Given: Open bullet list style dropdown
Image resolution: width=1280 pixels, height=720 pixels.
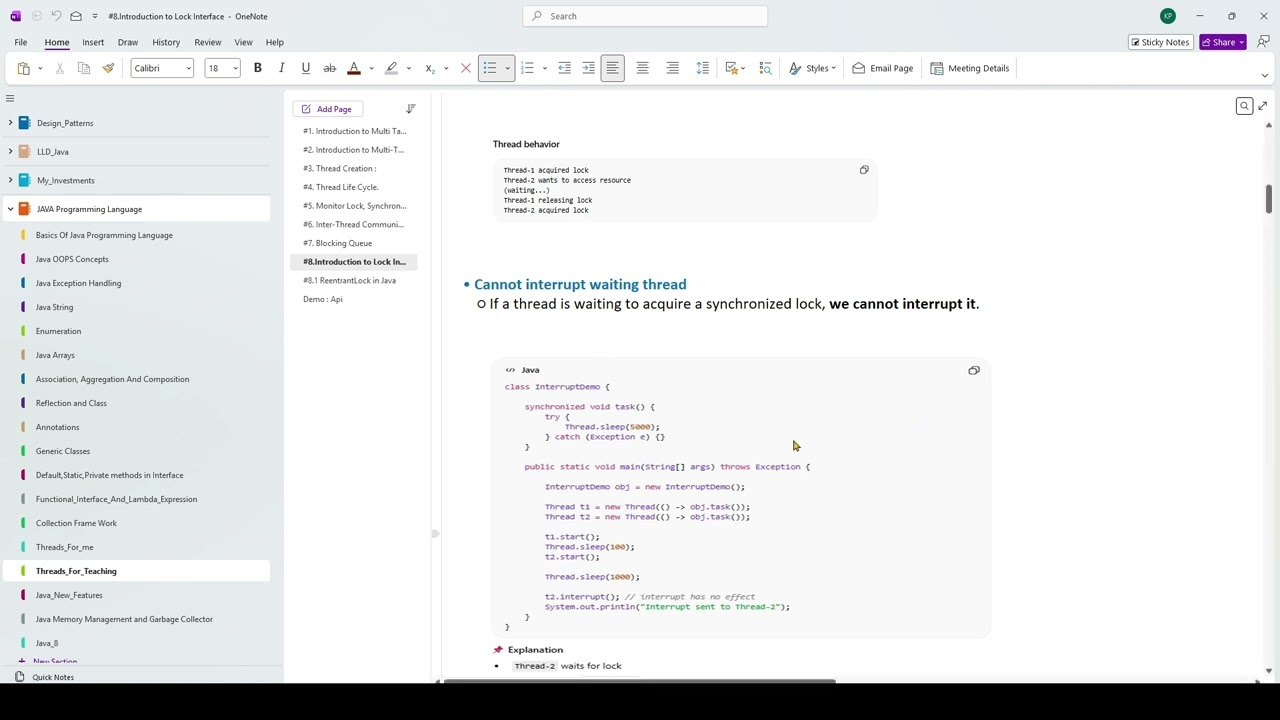Looking at the screenshot, I should pos(507,68).
